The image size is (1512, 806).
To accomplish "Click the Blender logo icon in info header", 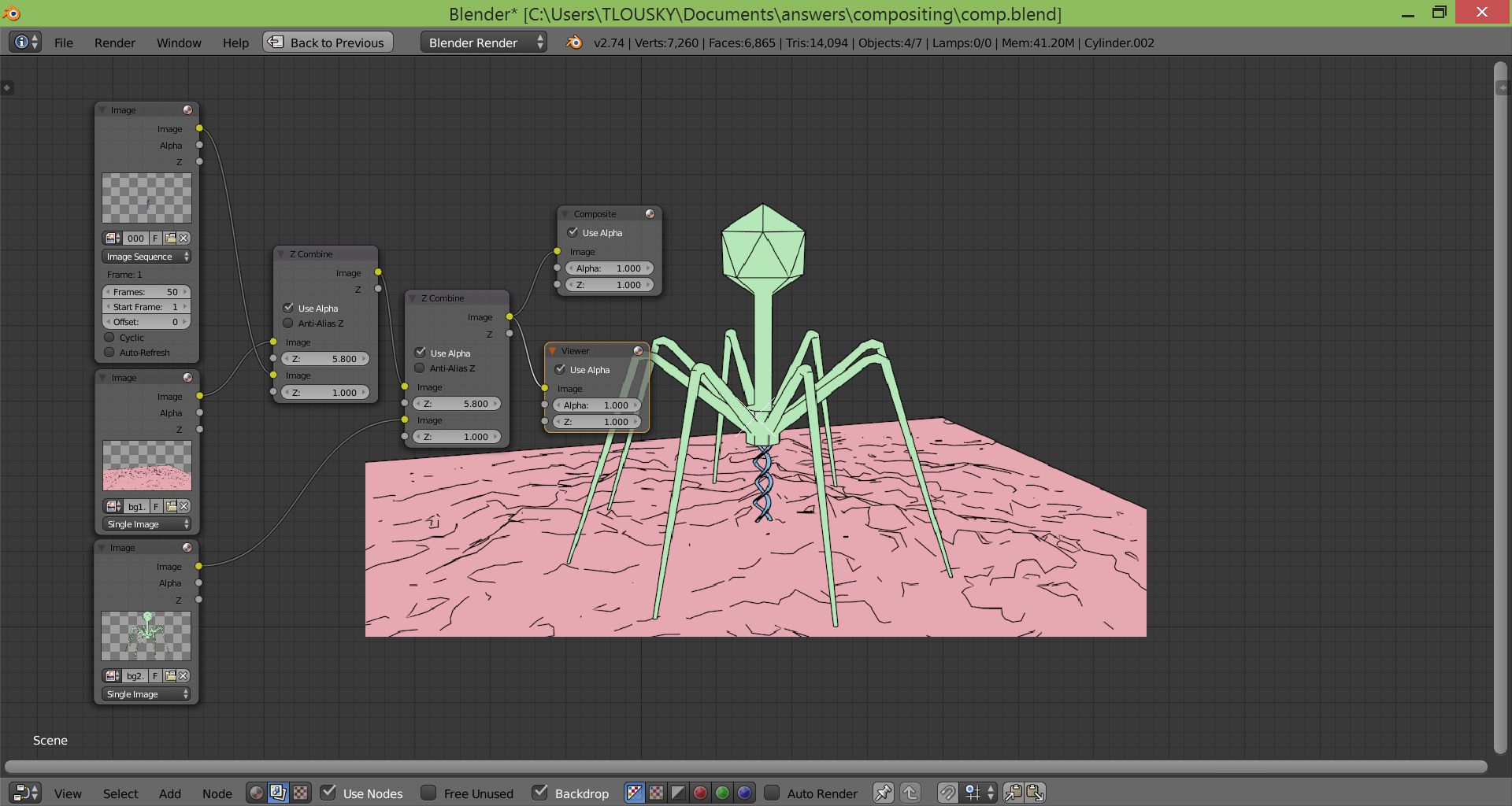I will 574,43.
